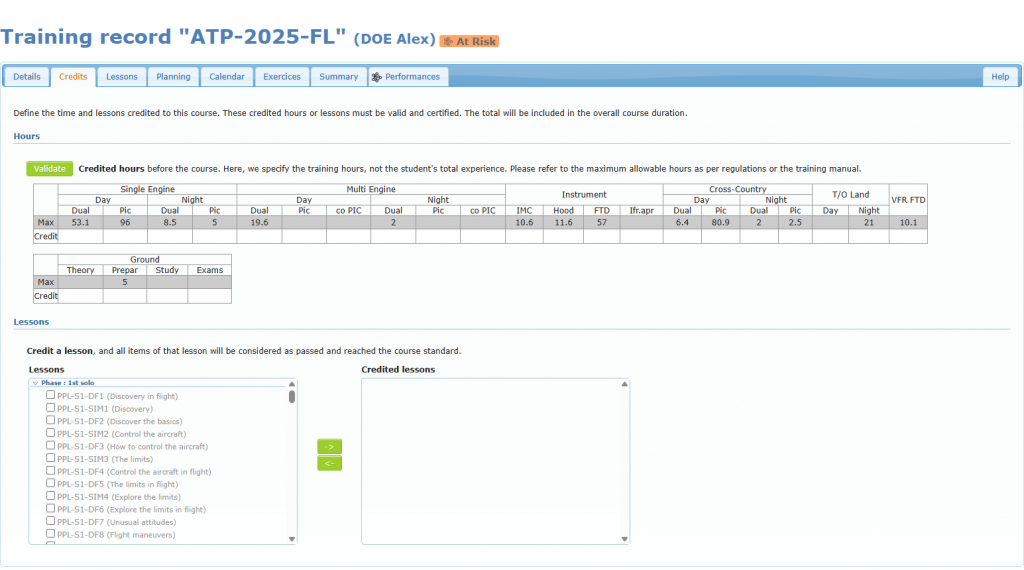Check PPL-S1-SIM4 Explore the limits
Screen dimensions: 1024x570
(x=50, y=496)
